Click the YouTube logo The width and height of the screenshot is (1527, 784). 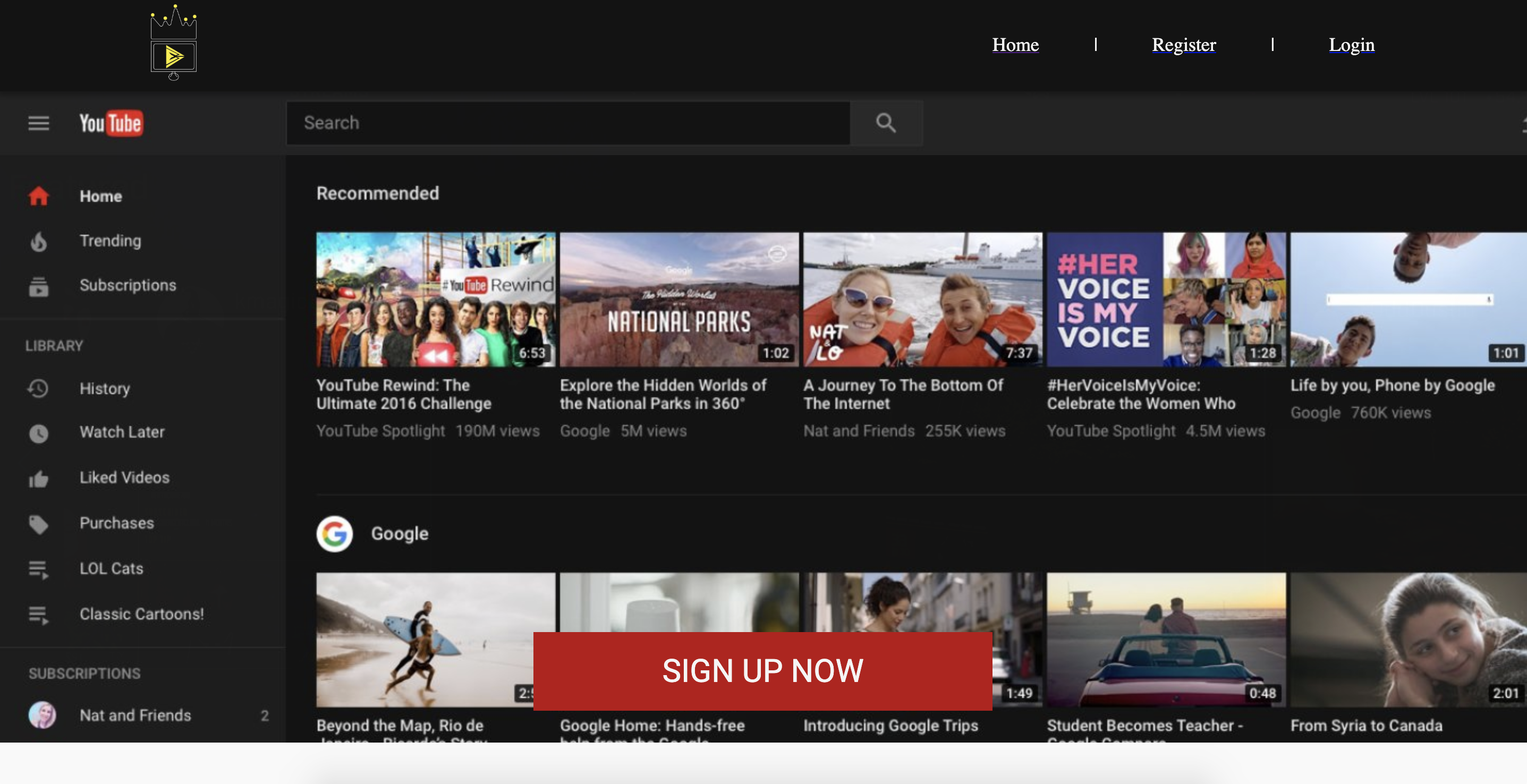[111, 123]
